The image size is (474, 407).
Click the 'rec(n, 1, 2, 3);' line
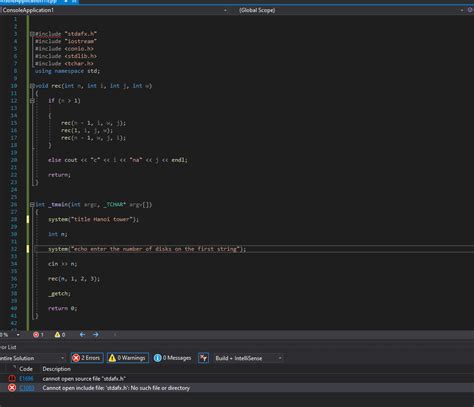coord(74,279)
